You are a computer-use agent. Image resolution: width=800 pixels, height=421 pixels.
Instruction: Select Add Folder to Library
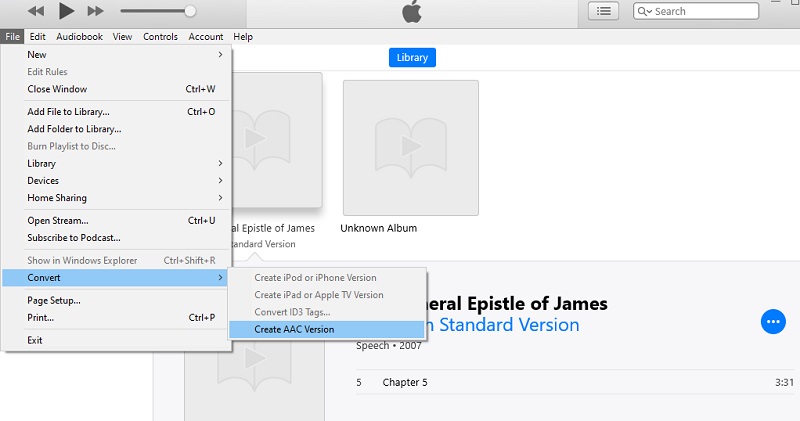[x=116, y=129]
